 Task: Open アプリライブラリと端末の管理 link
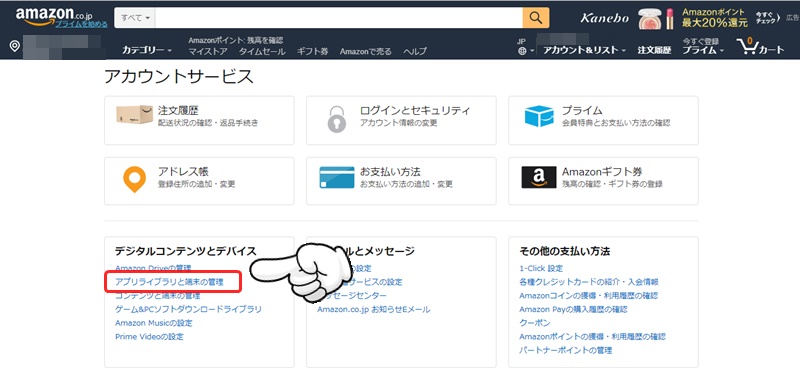pyautogui.click(x=169, y=282)
